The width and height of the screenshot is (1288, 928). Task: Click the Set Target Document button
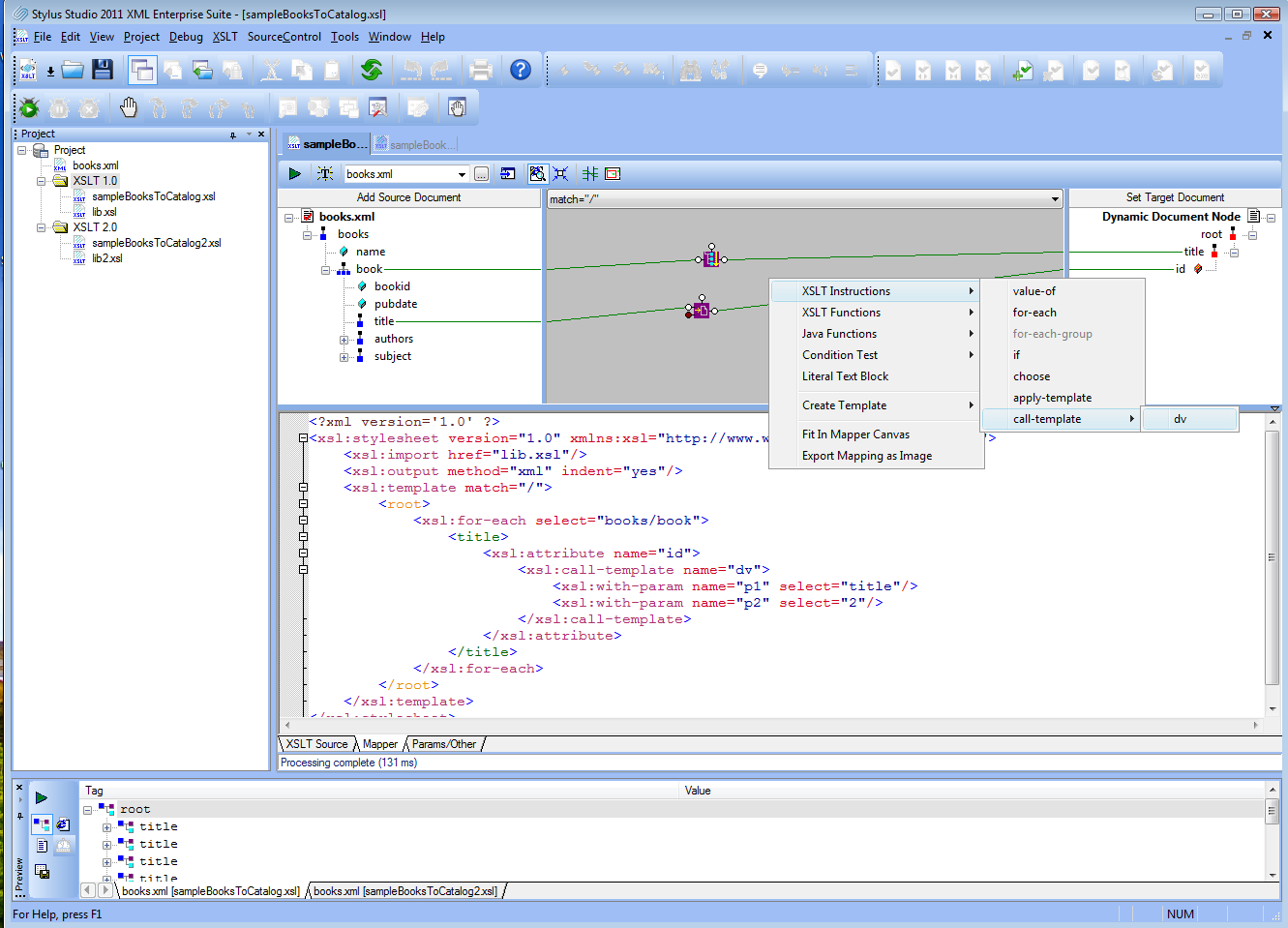pyautogui.click(x=1174, y=197)
